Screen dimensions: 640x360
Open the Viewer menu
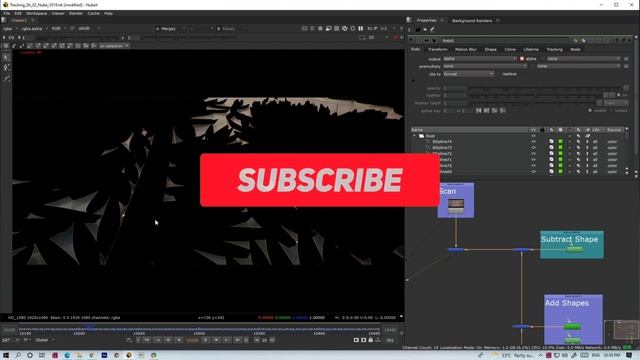coord(58,13)
